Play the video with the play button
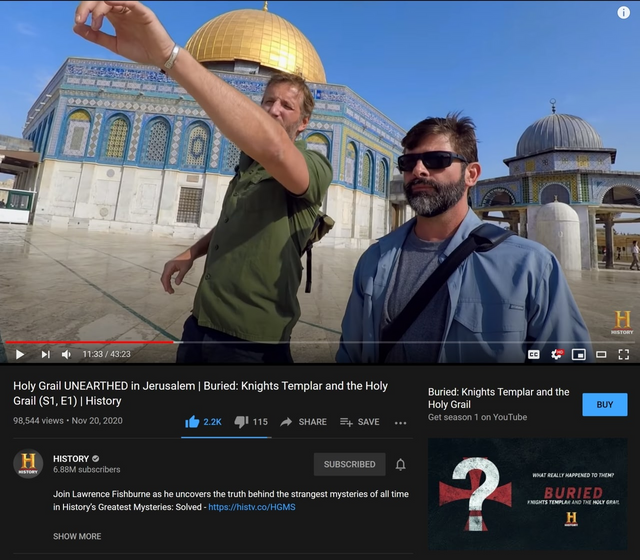 (x=20, y=354)
